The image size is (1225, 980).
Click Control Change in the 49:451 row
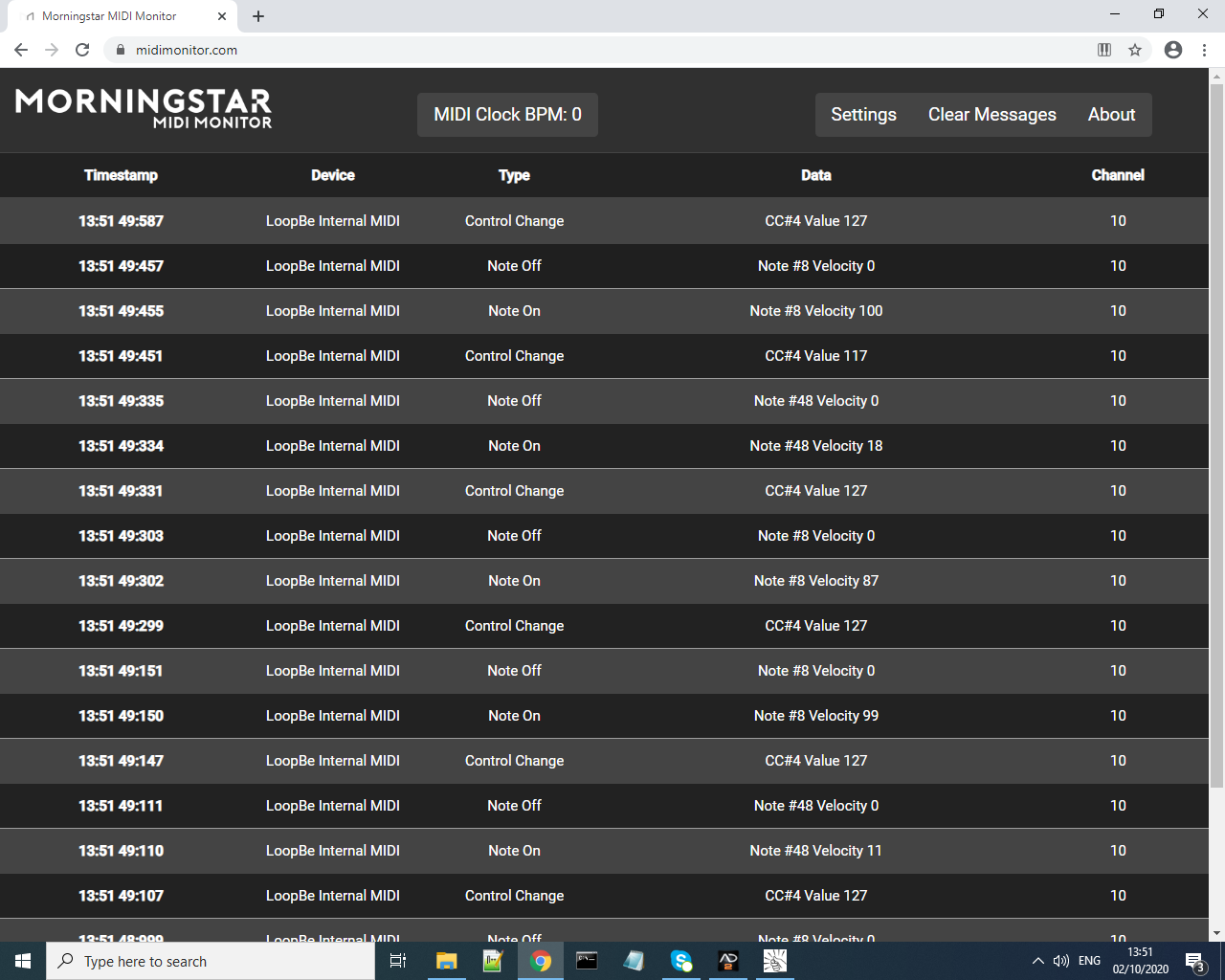[514, 356]
